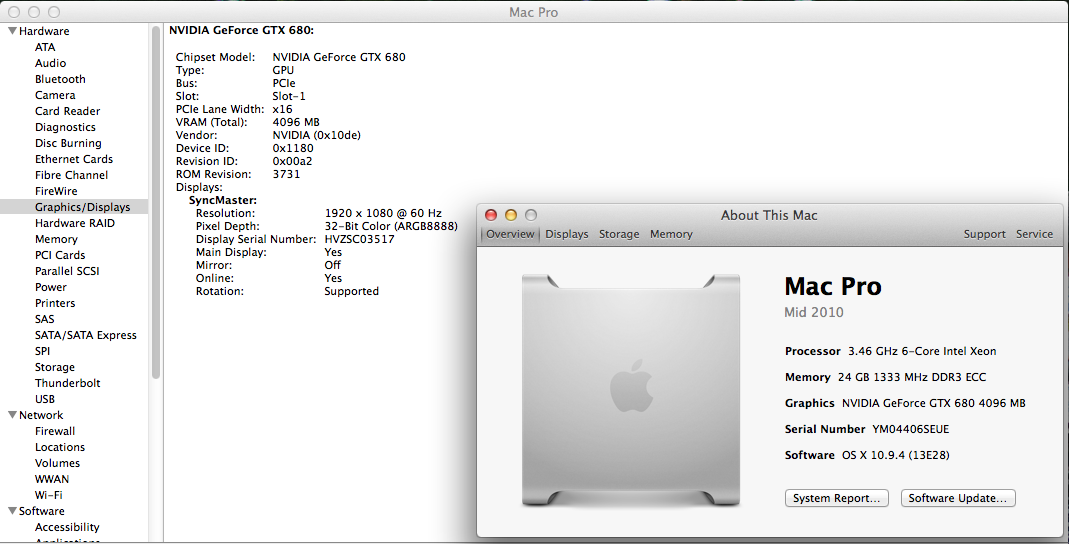
Task: Select Storage in the System Report sidebar
Action: click(x=55, y=367)
